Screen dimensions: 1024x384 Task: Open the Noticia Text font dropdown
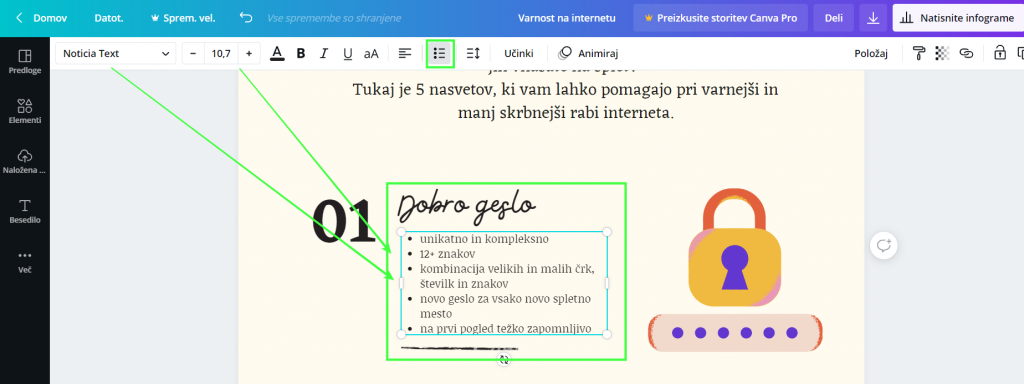coord(116,54)
